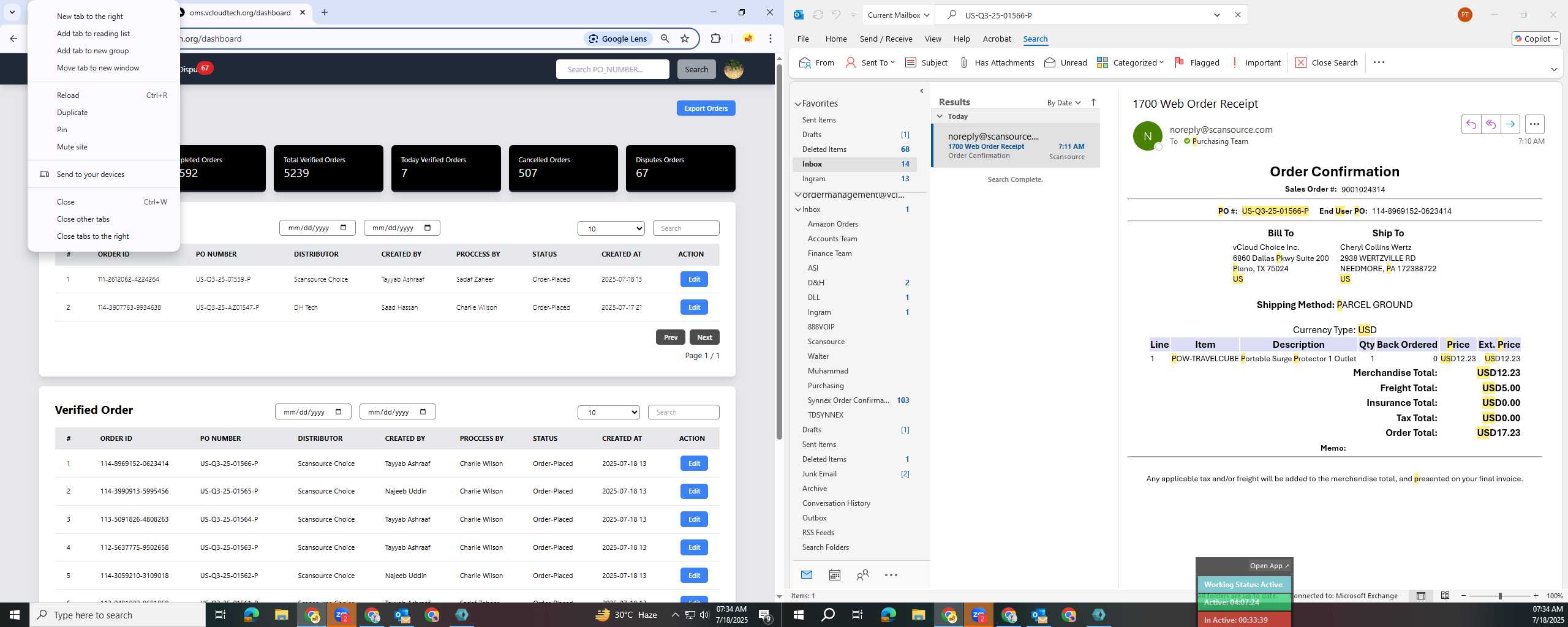The height and width of the screenshot is (627, 1568).
Task: Collapse Outlook folder pane arrow
Action: pyautogui.click(x=922, y=91)
